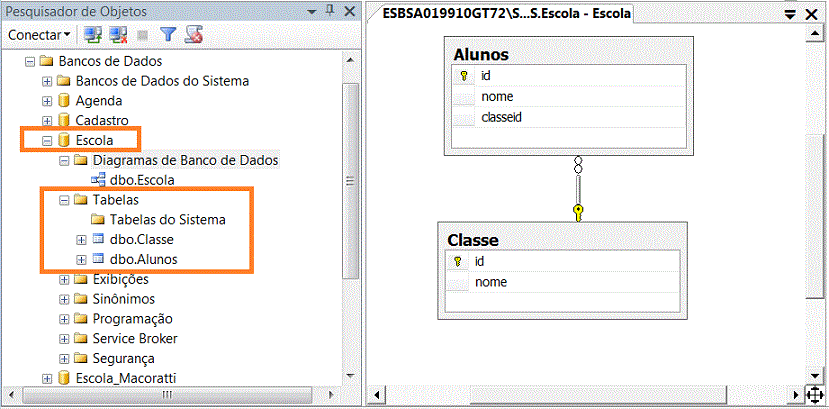Click the primary key icon of Alunos id
The width and height of the screenshot is (829, 409).
464,76
